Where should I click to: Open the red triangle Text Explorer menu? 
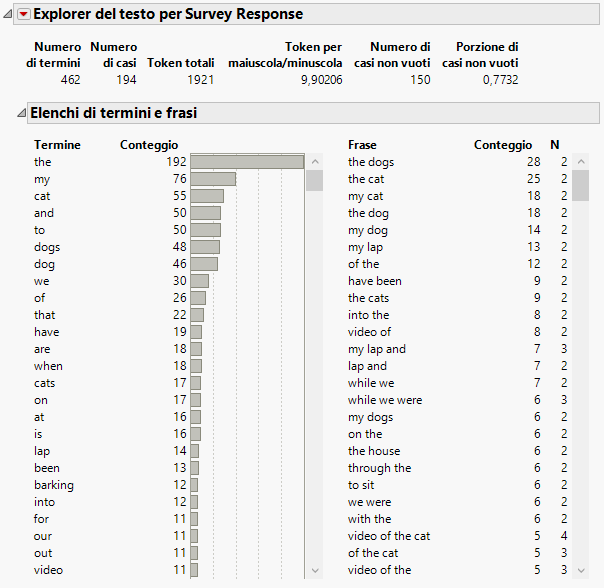24,14
